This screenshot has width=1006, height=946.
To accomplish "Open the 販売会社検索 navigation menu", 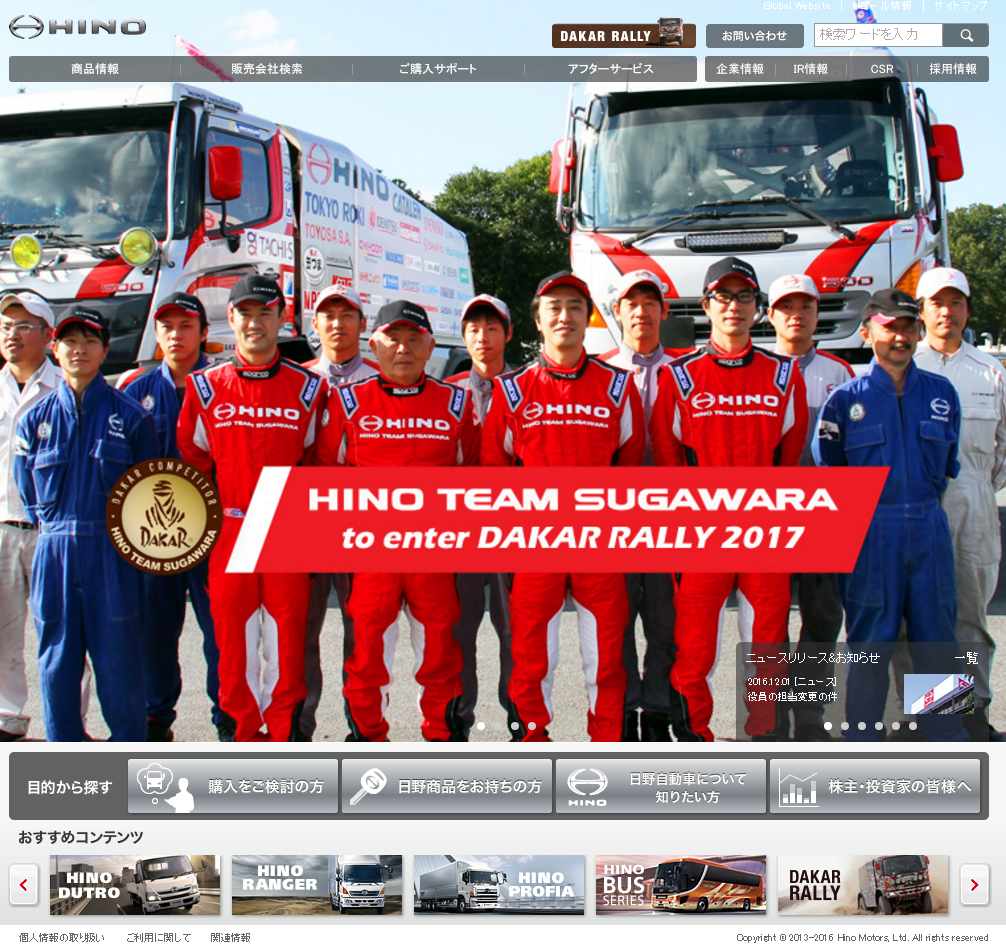I will pyautogui.click(x=266, y=69).
